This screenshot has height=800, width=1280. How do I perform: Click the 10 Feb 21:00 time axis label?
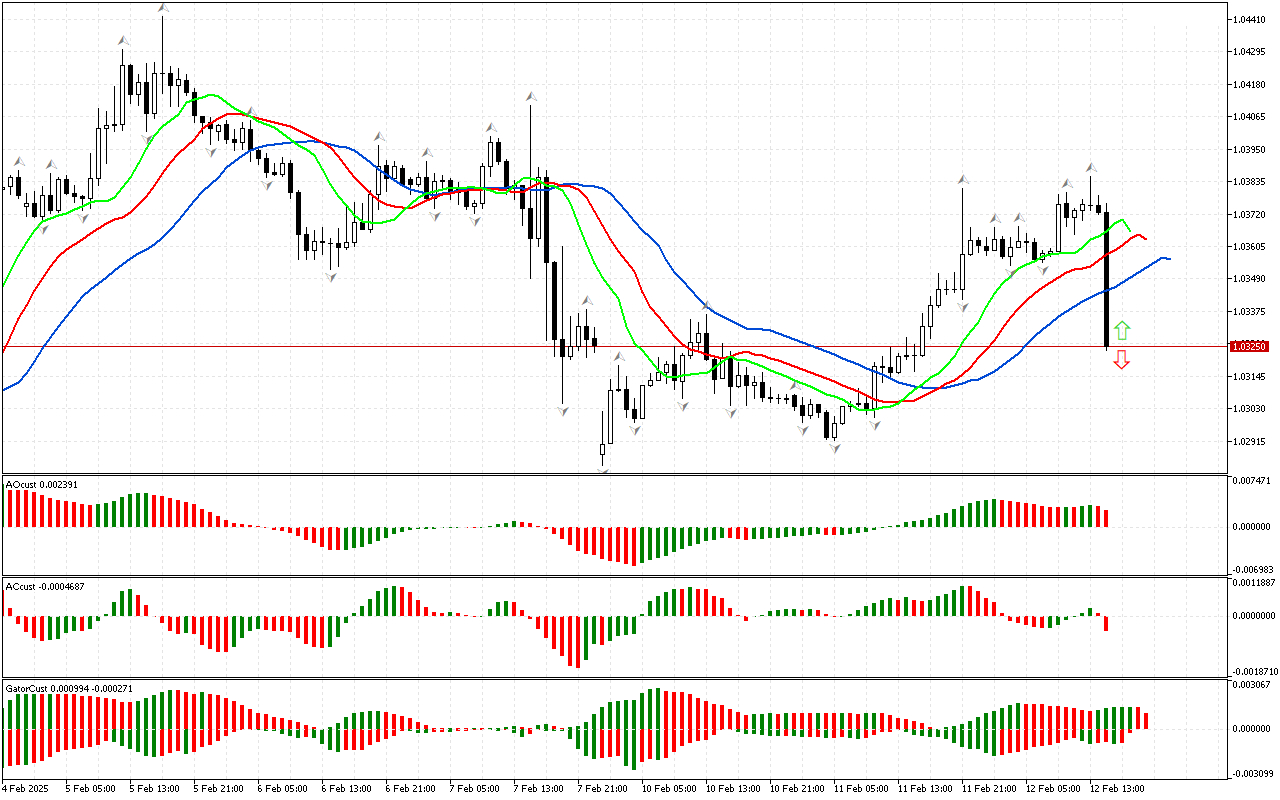pyautogui.click(x=797, y=789)
